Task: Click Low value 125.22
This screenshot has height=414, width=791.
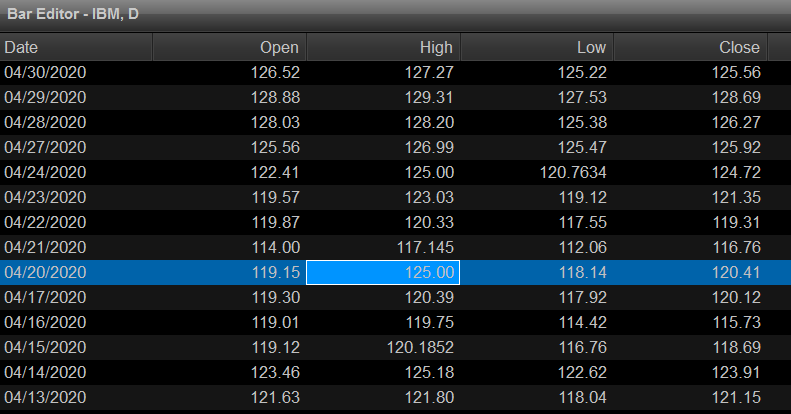Action: [x=582, y=73]
